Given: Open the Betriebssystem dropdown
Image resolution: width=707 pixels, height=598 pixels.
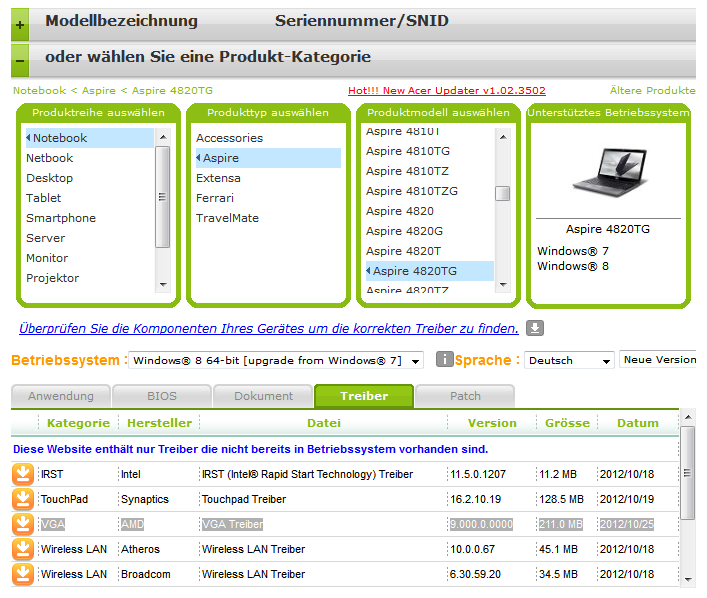Looking at the screenshot, I should coord(275,360).
